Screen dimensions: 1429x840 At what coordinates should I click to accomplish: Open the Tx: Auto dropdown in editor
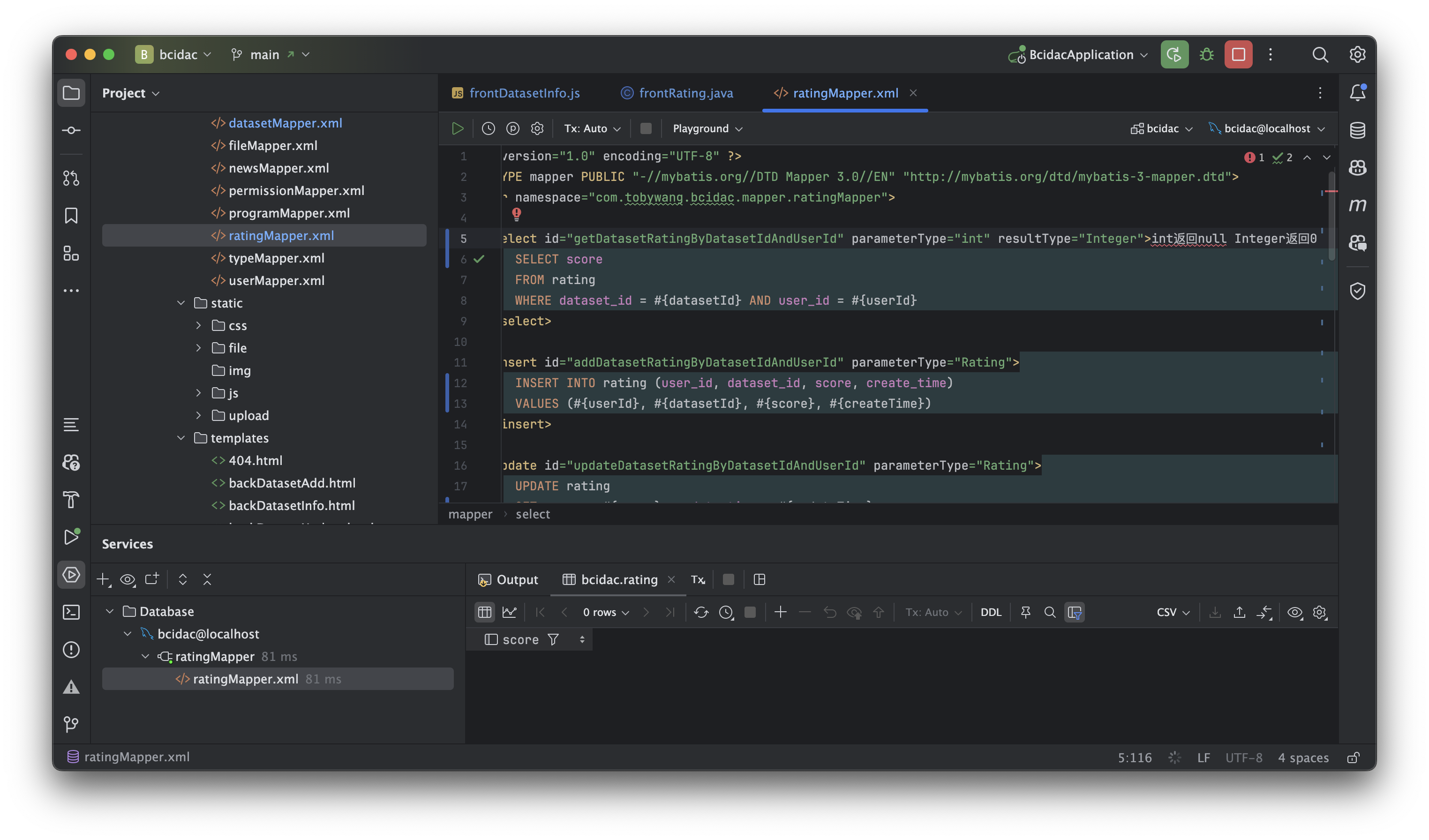pos(592,128)
